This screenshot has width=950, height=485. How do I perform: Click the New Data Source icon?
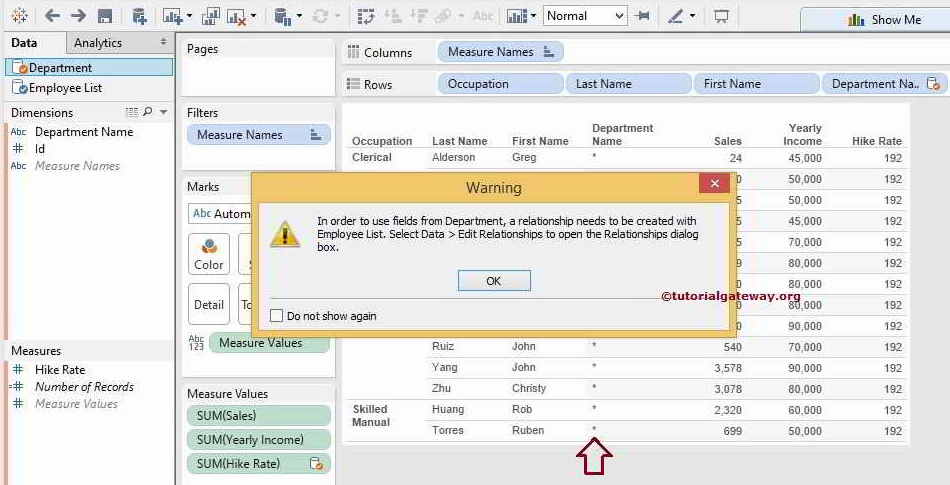pyautogui.click(x=139, y=16)
